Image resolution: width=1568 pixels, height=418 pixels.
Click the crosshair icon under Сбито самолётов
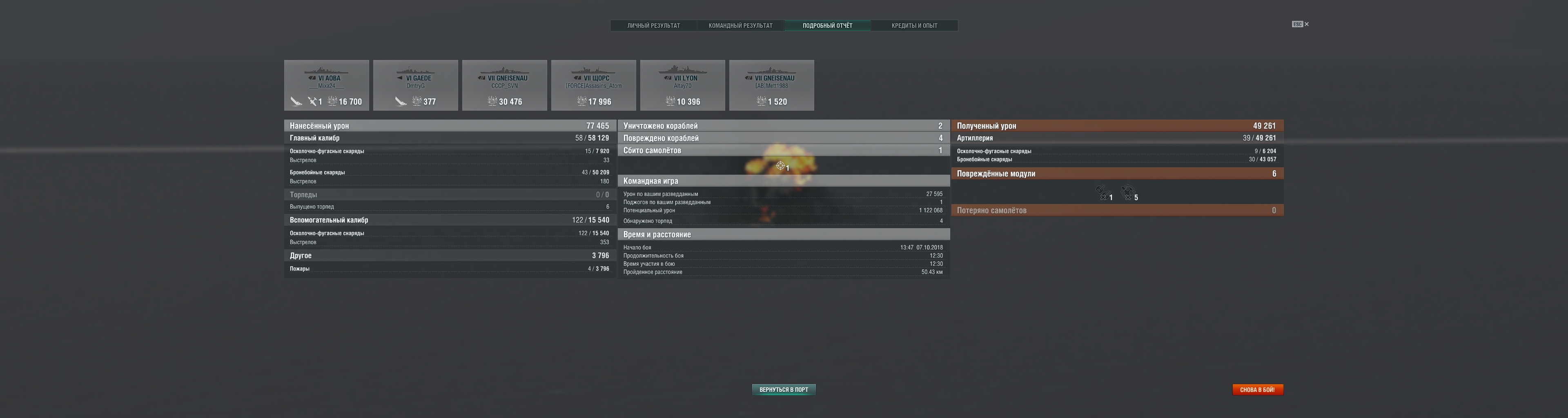(x=780, y=165)
